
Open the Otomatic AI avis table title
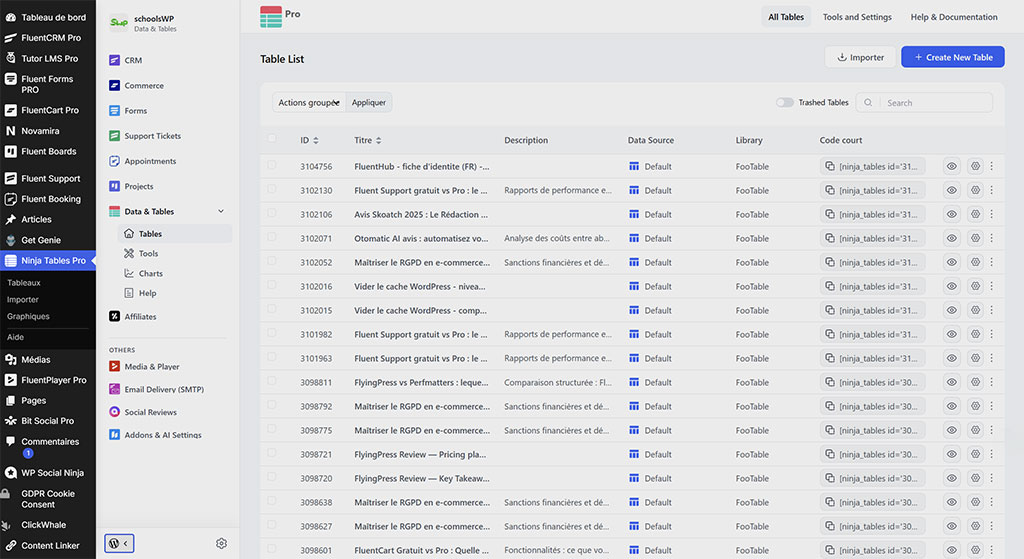[x=421, y=238]
